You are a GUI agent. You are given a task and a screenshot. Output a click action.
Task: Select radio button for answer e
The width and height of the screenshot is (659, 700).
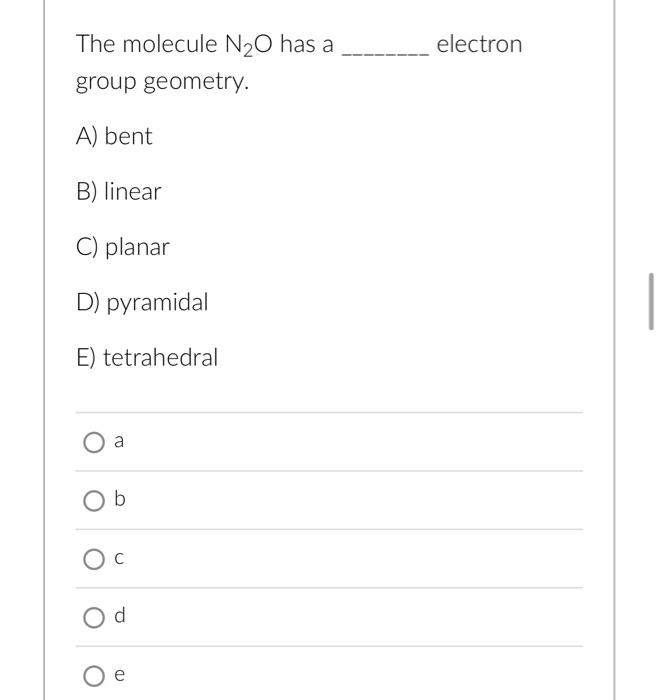click(94, 676)
